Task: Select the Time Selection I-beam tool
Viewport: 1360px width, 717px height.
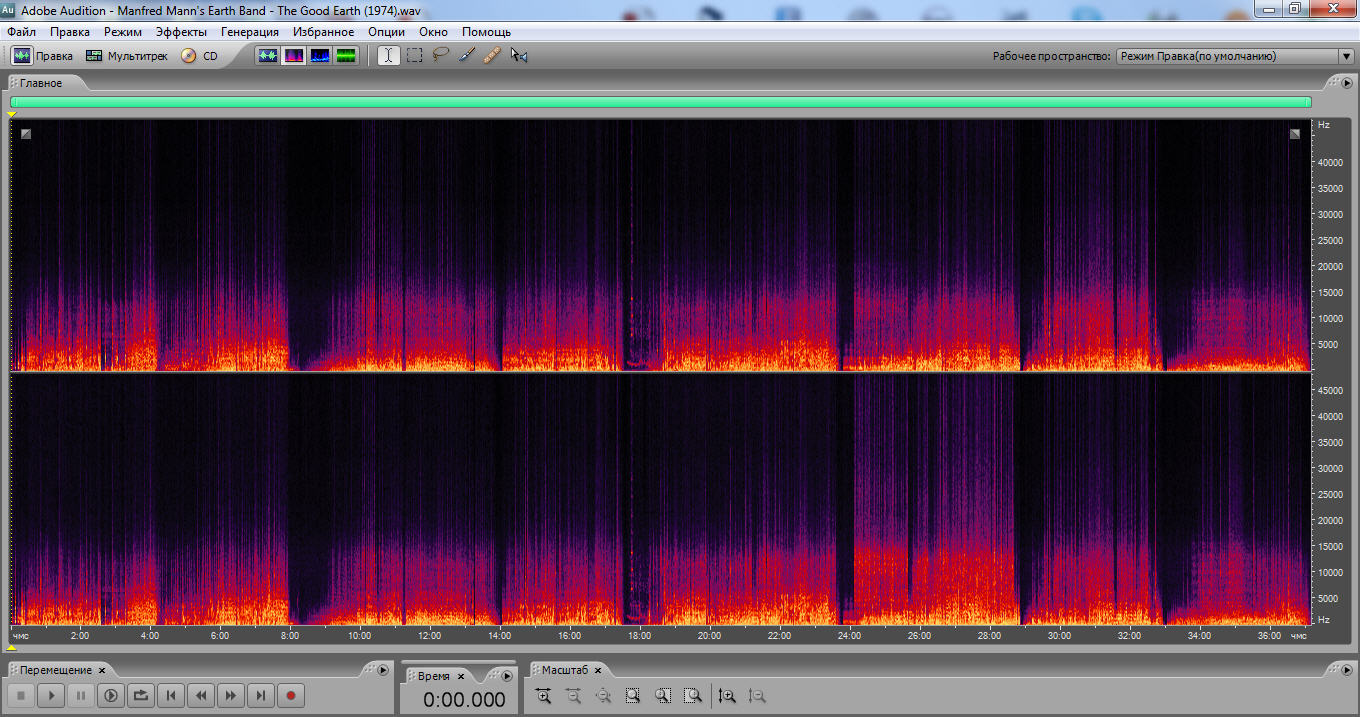Action: pos(388,56)
